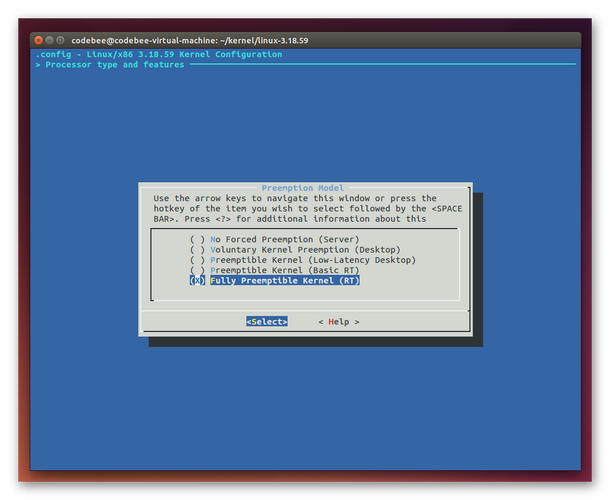
Task: Click Preemptible Kernel (Low-Latency Desktop) label
Action: (313, 260)
